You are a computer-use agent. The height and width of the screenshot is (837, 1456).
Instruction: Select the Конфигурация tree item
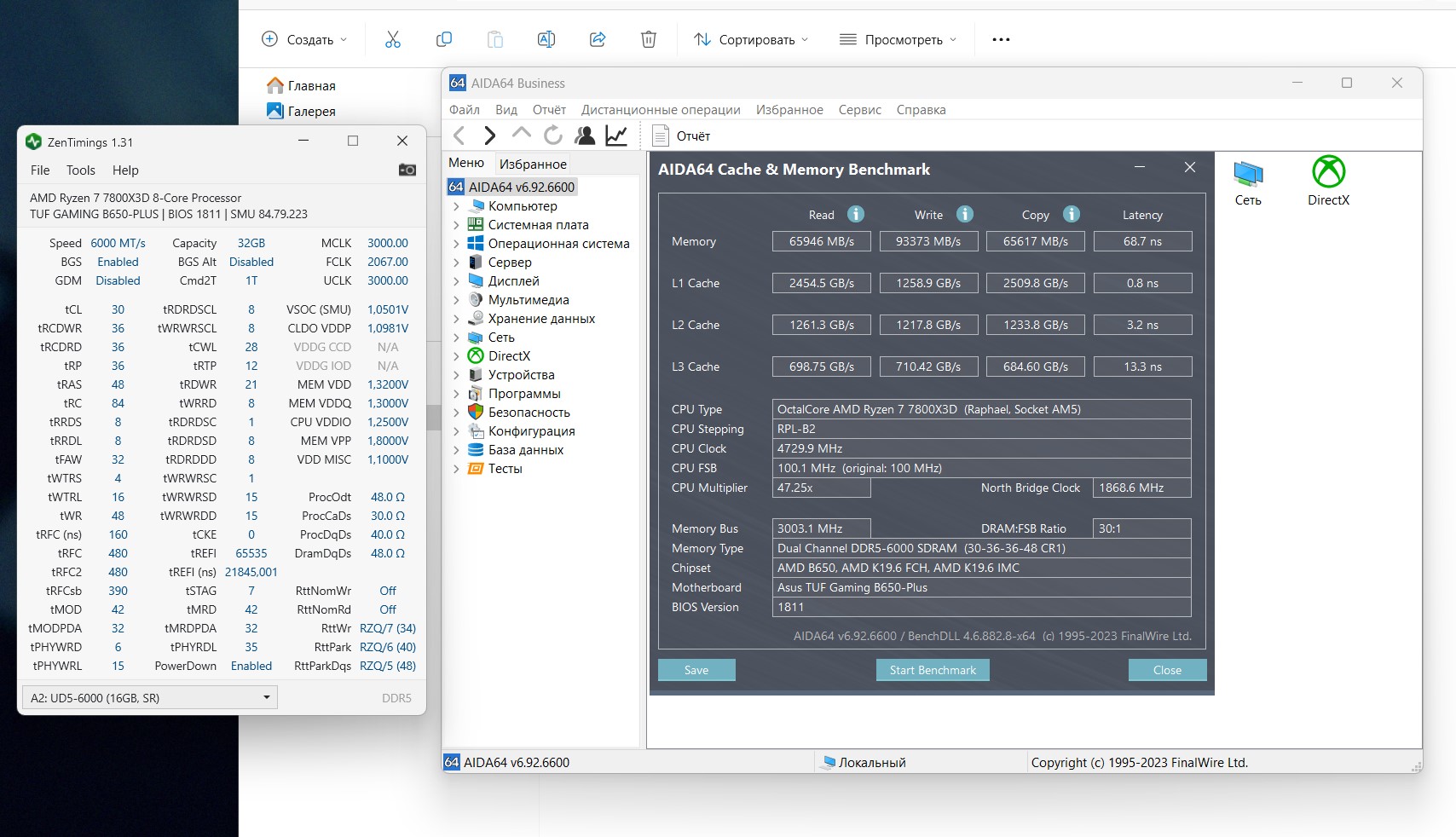pos(531,431)
